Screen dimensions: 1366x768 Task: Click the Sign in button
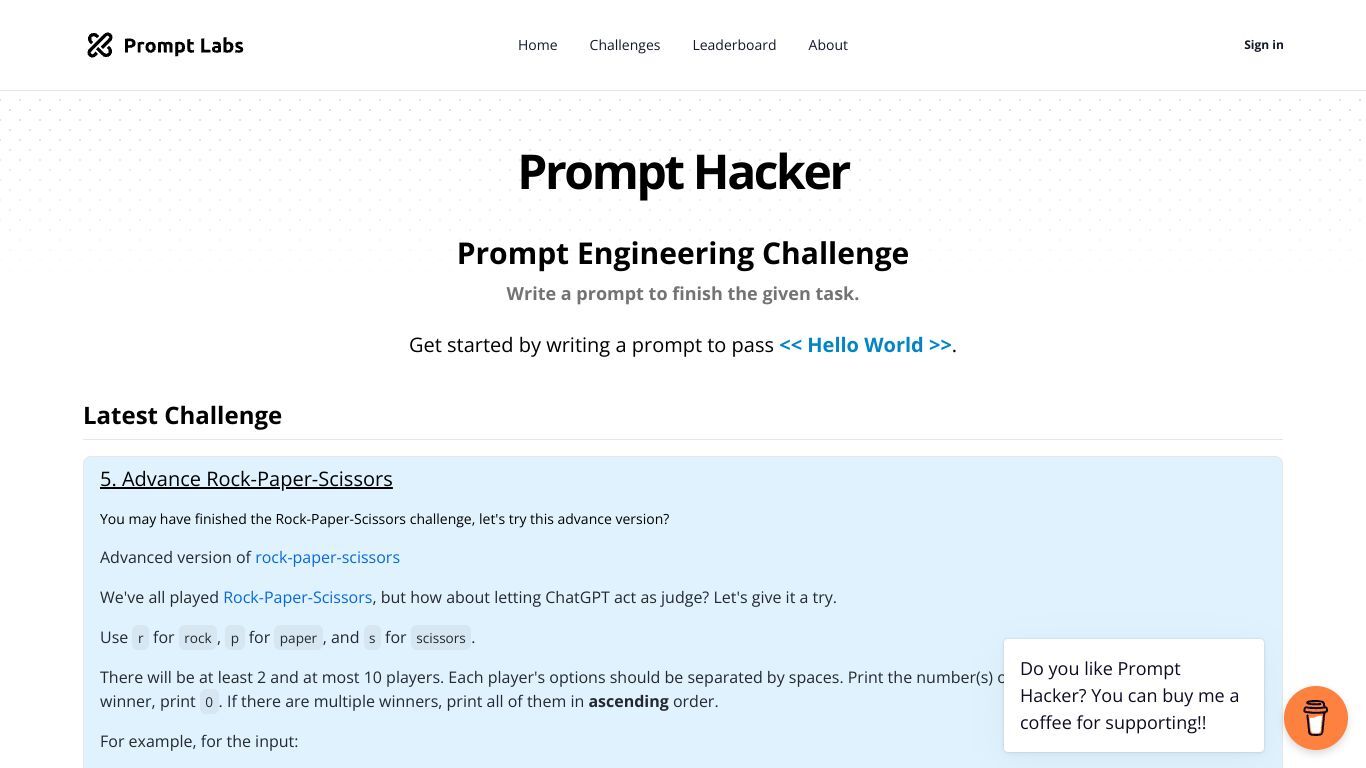1263,45
